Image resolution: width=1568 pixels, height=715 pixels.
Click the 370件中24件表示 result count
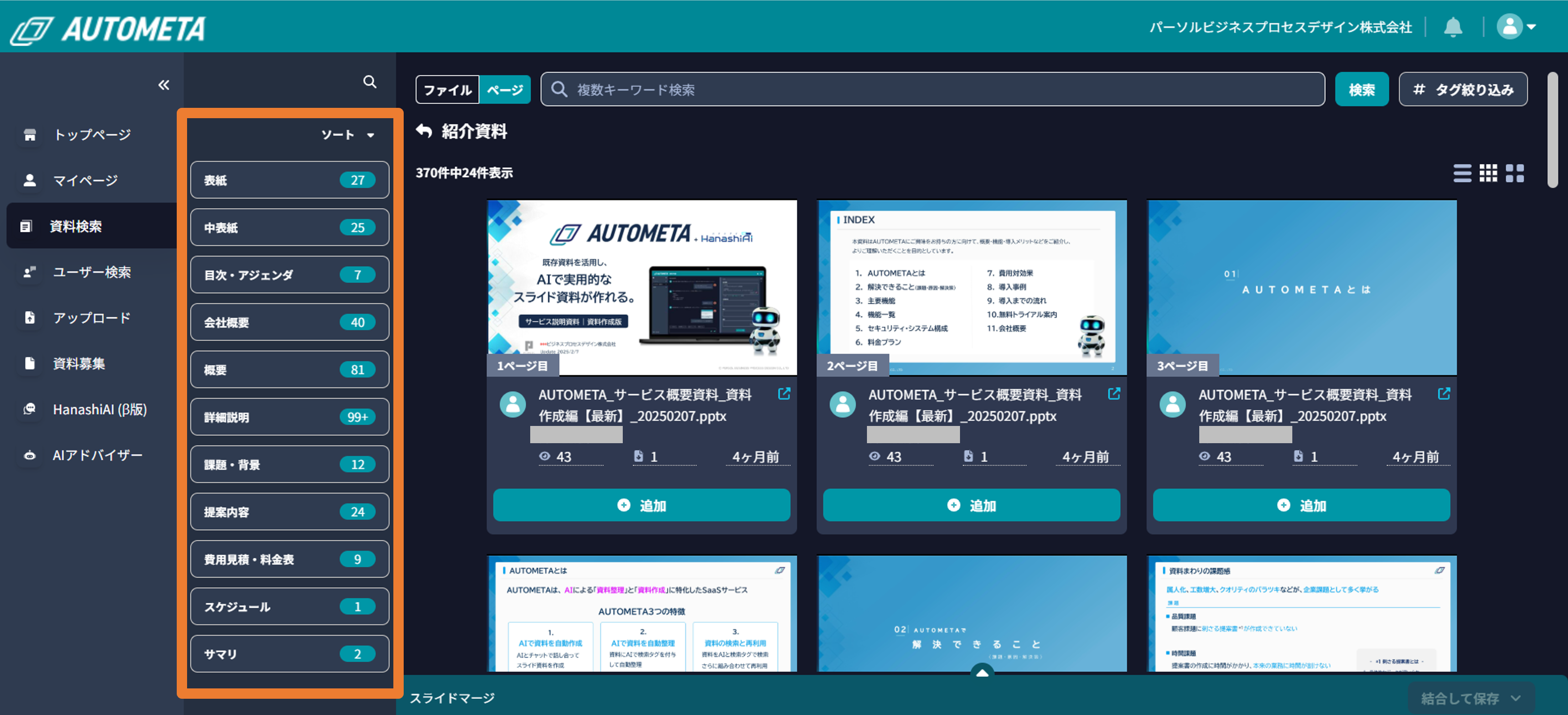click(x=464, y=173)
